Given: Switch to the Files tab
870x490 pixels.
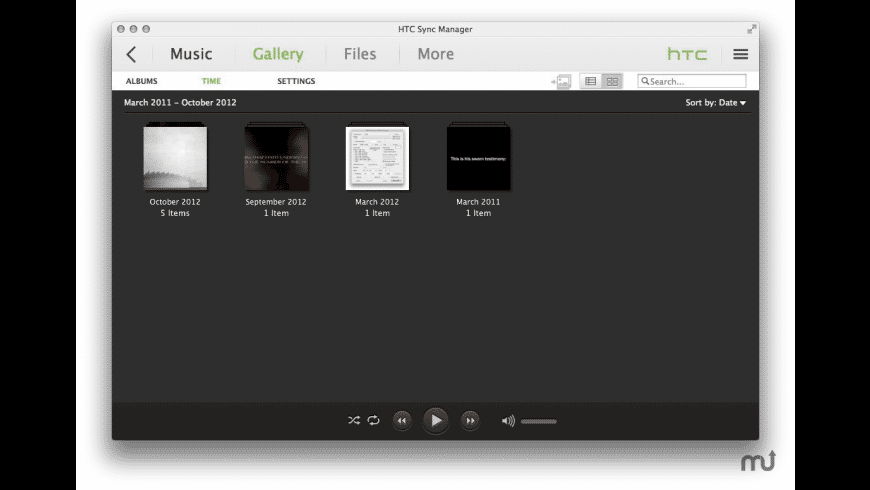Looking at the screenshot, I should tap(360, 54).
